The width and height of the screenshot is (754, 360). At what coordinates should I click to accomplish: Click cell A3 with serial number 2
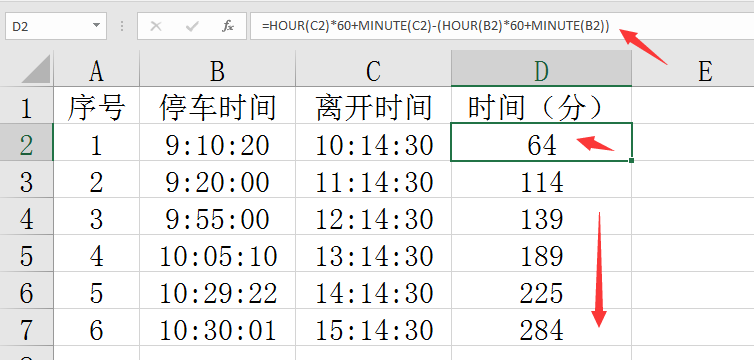click(96, 179)
